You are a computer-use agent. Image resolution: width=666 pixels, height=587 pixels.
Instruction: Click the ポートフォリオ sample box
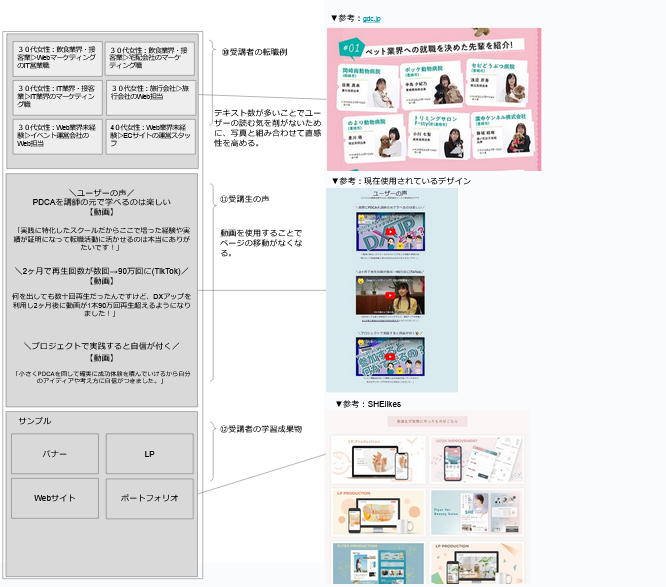pyautogui.click(x=150, y=498)
